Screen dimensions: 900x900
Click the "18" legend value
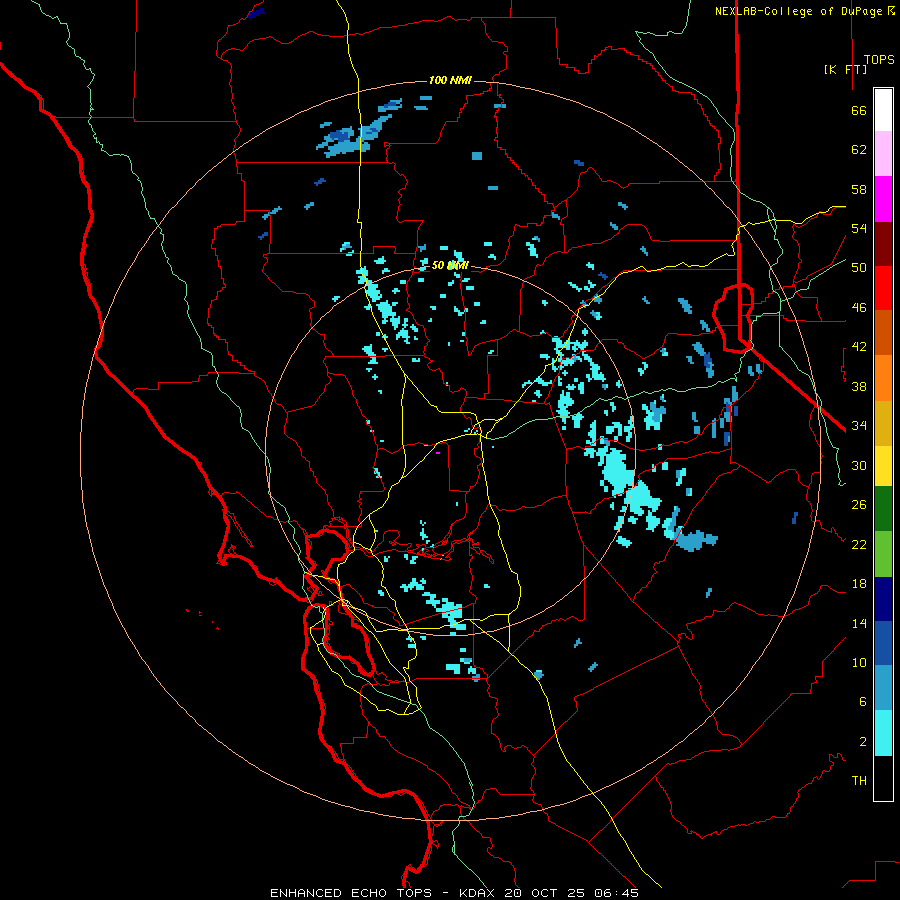pyautogui.click(x=859, y=584)
